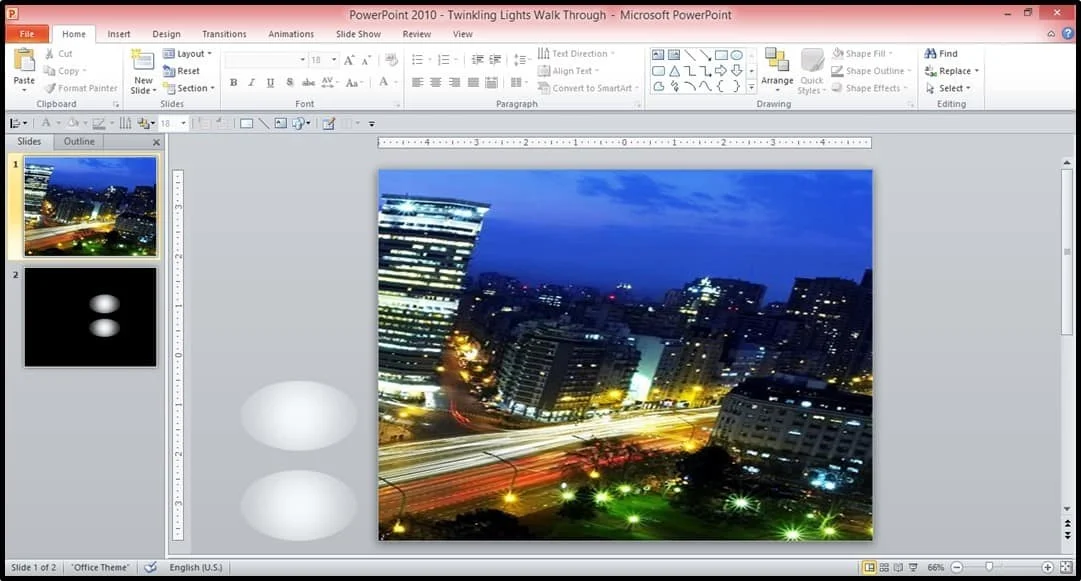Click the Reset slide button
This screenshot has width=1081, height=581.
pos(181,71)
